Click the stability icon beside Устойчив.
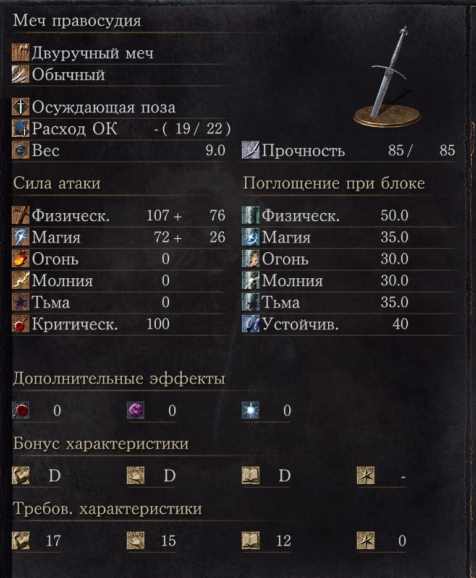 (251, 324)
